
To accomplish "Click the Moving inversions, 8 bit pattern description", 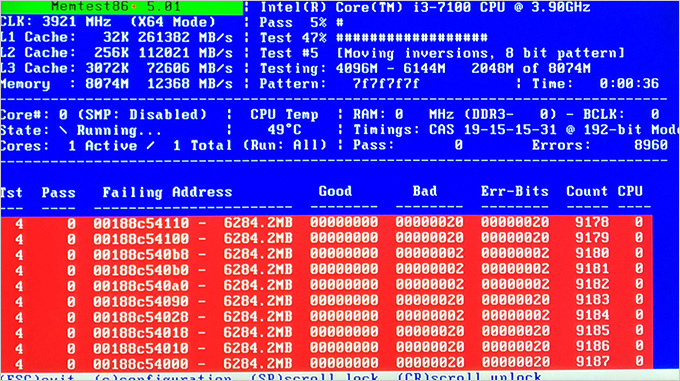I will point(481,53).
